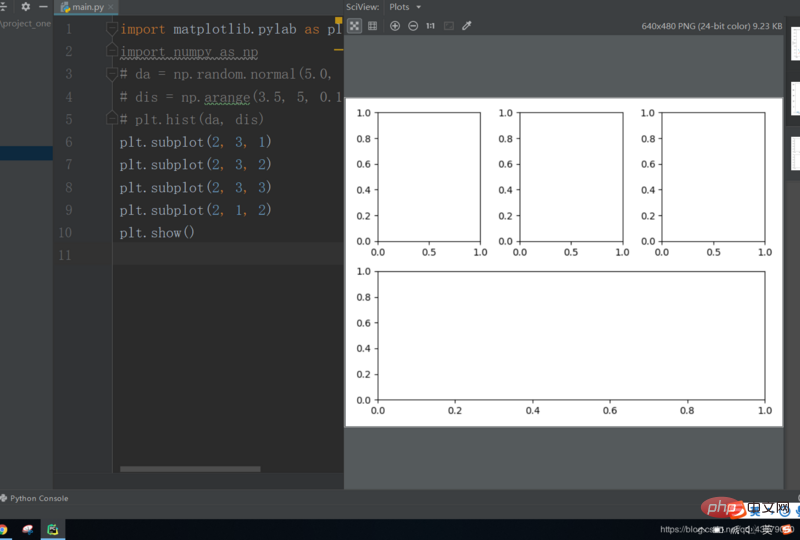Click the editor's horizontal scrollbar
This screenshot has height=540, width=800.
pos(190,469)
